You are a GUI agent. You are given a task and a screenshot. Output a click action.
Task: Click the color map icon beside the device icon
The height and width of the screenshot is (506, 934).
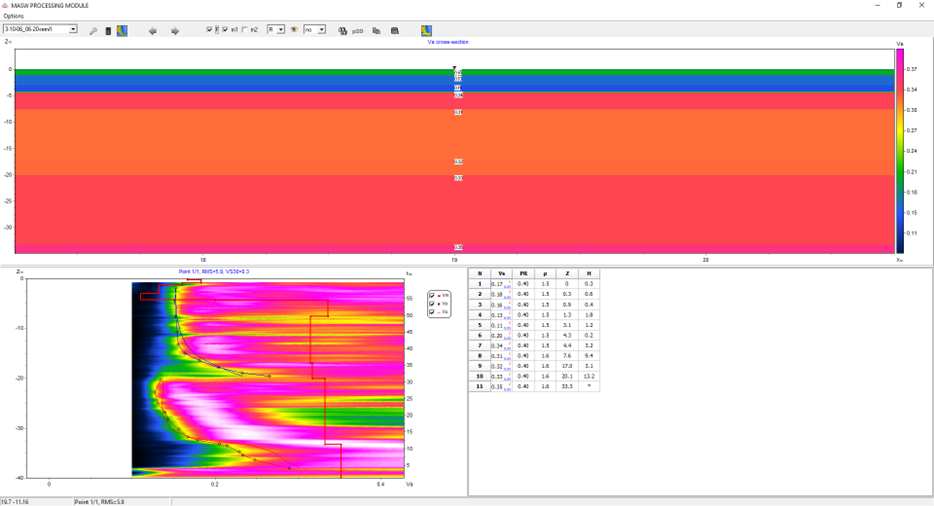click(121, 30)
